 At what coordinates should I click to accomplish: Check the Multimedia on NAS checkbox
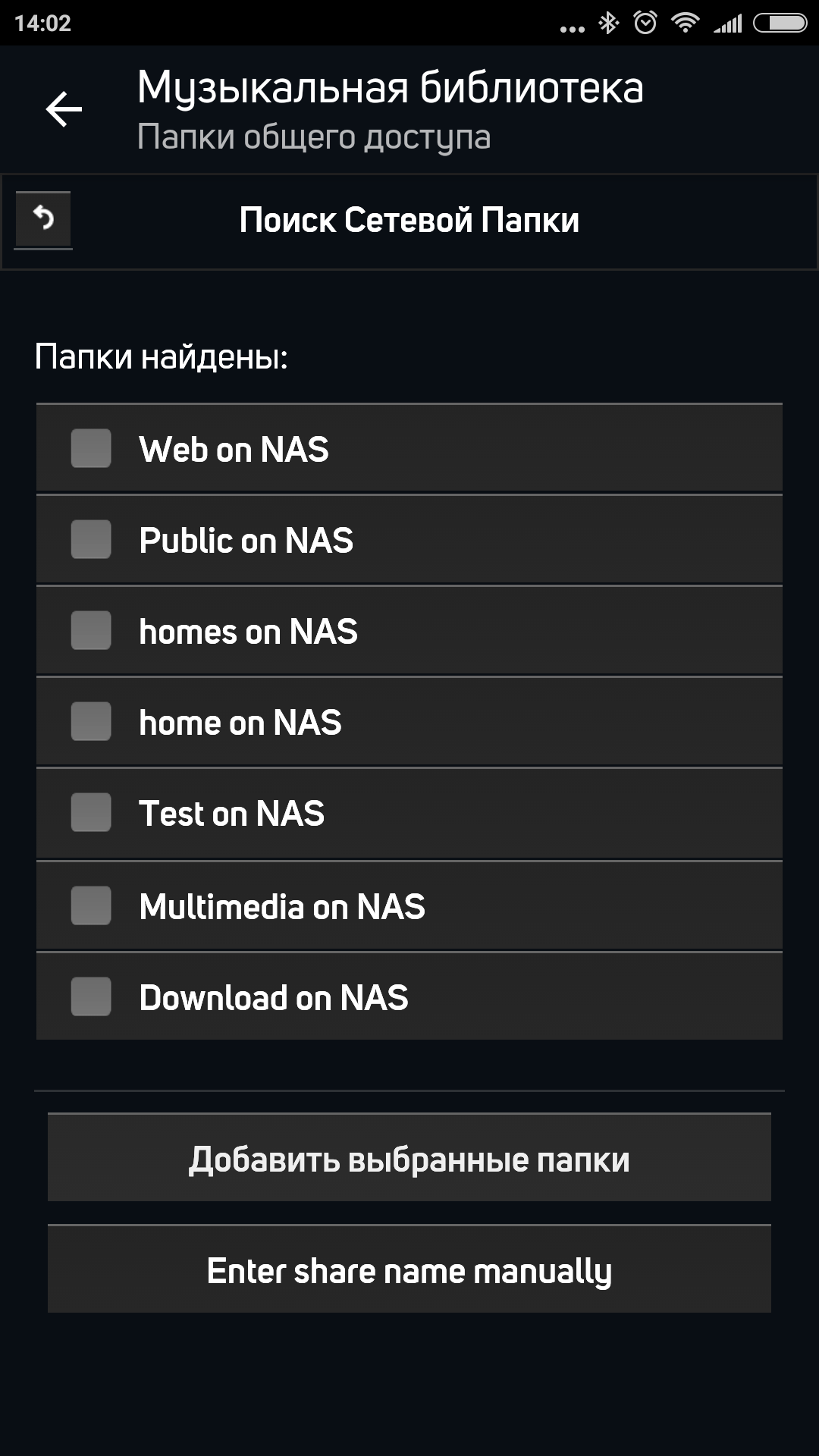coord(91,905)
